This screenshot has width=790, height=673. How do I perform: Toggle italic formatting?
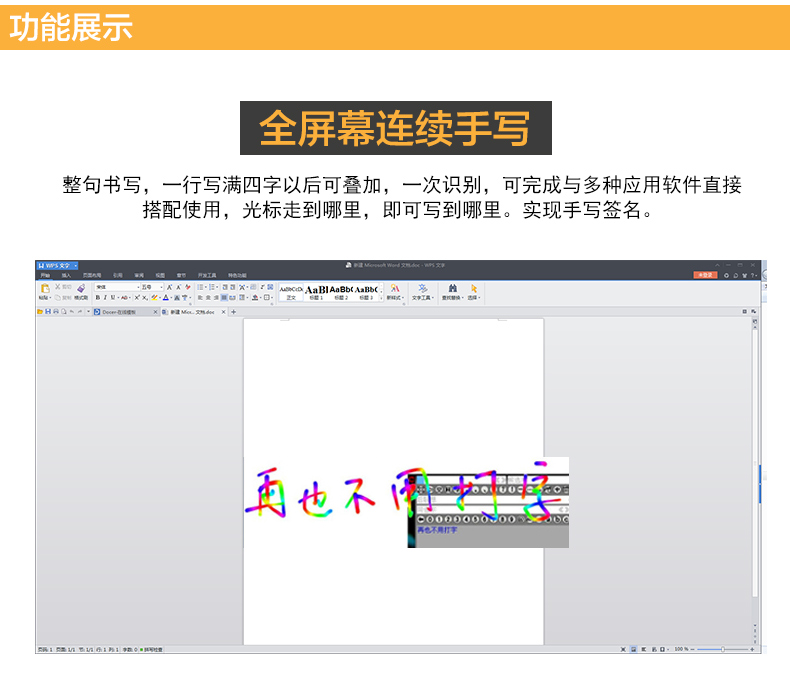pyautogui.click(x=105, y=298)
